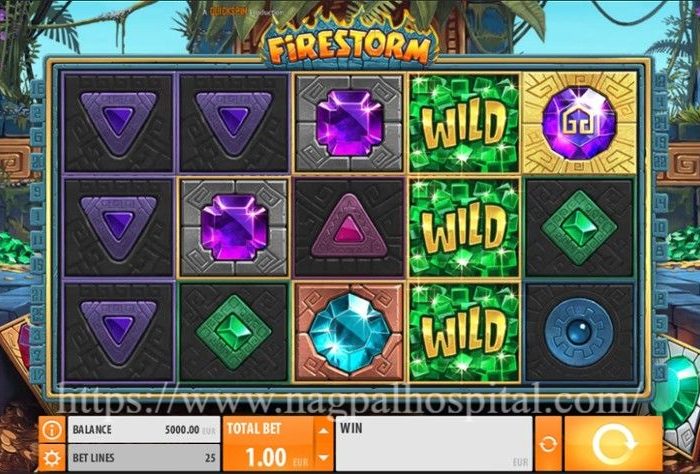Click the Bet Lines 25 field
This screenshot has height=474, width=700.
pos(144,458)
